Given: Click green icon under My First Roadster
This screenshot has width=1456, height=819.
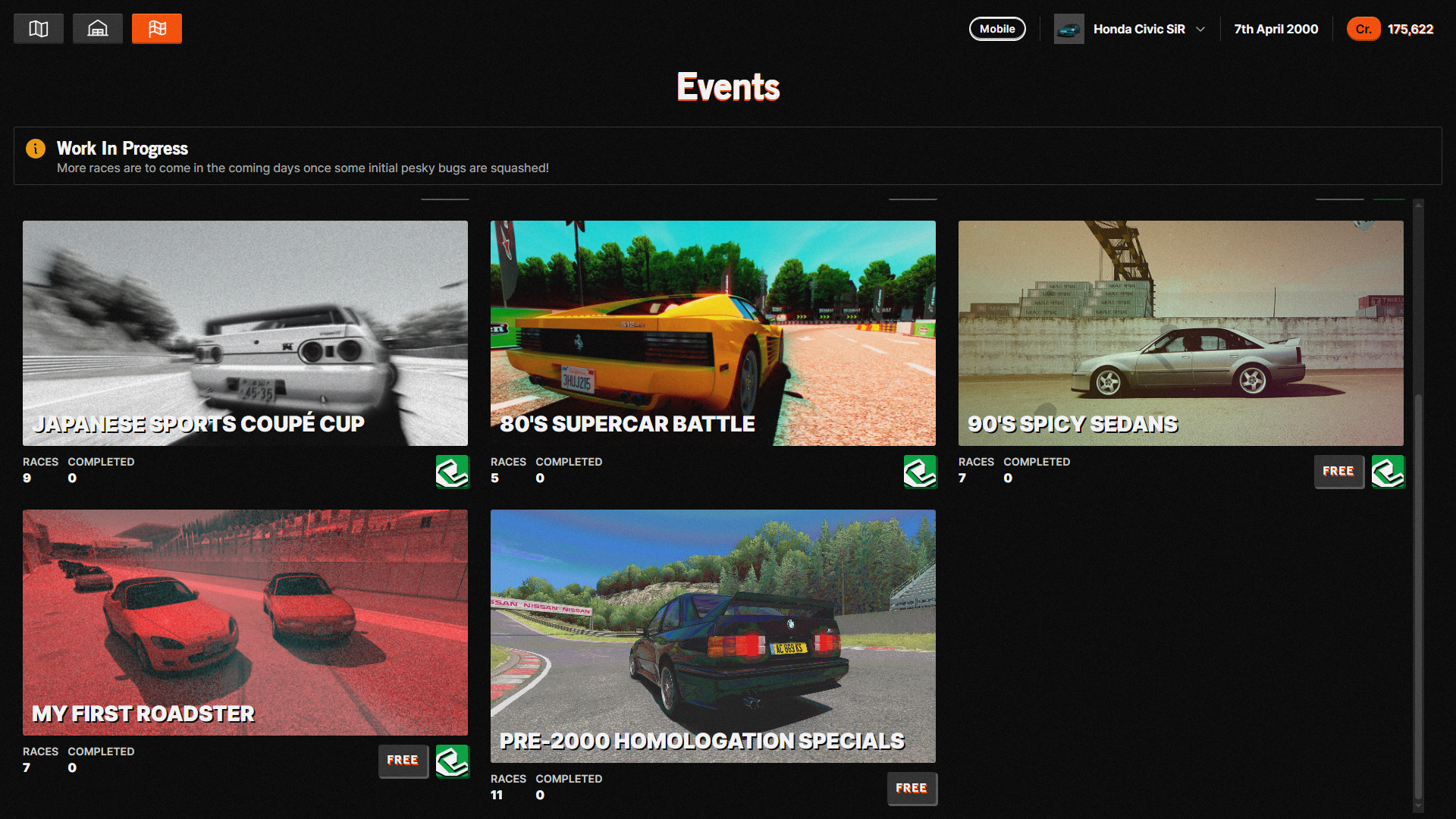Looking at the screenshot, I should click(452, 761).
